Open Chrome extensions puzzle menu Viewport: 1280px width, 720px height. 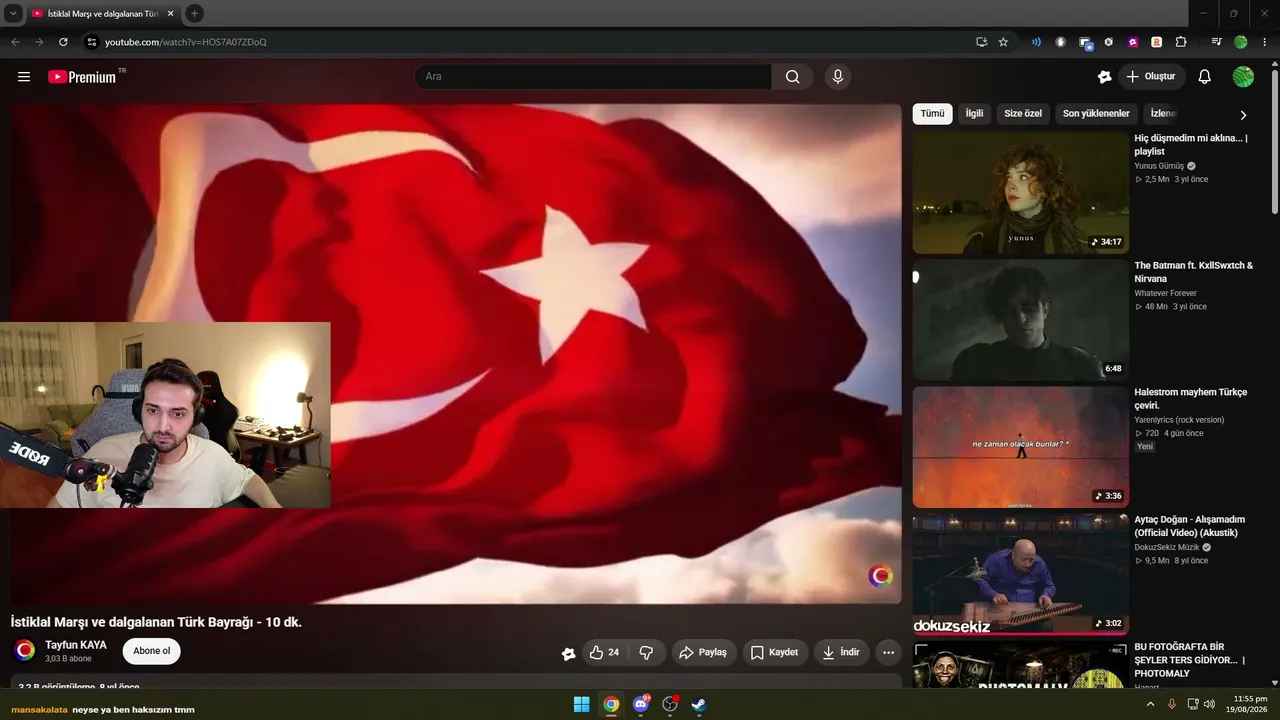(1181, 42)
